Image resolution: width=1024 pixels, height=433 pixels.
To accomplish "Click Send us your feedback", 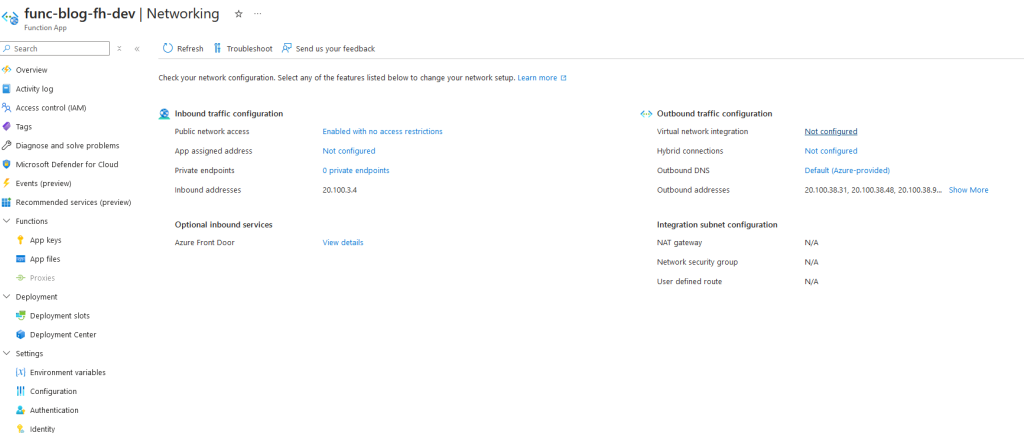I will [x=336, y=49].
